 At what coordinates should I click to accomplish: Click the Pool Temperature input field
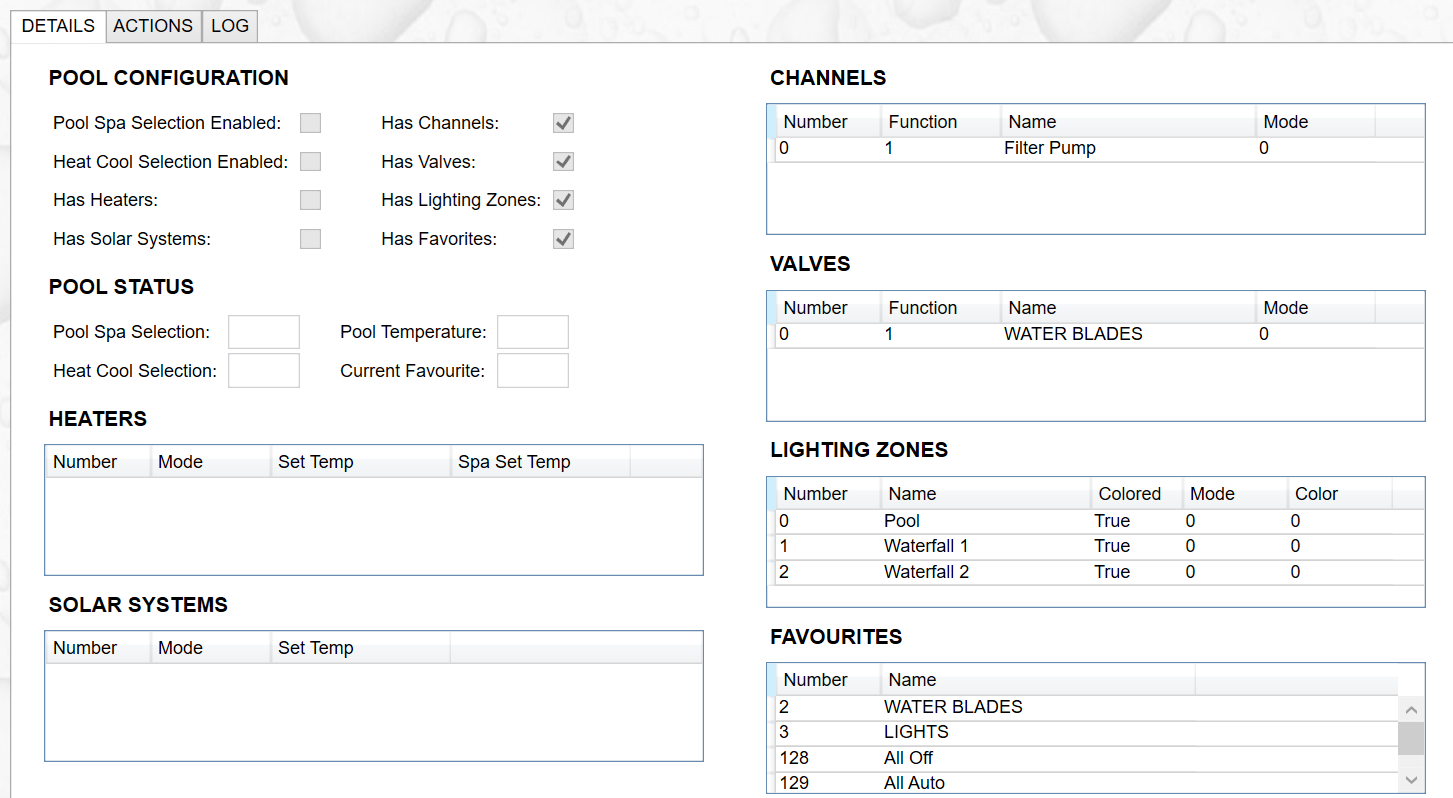pyautogui.click(x=532, y=331)
